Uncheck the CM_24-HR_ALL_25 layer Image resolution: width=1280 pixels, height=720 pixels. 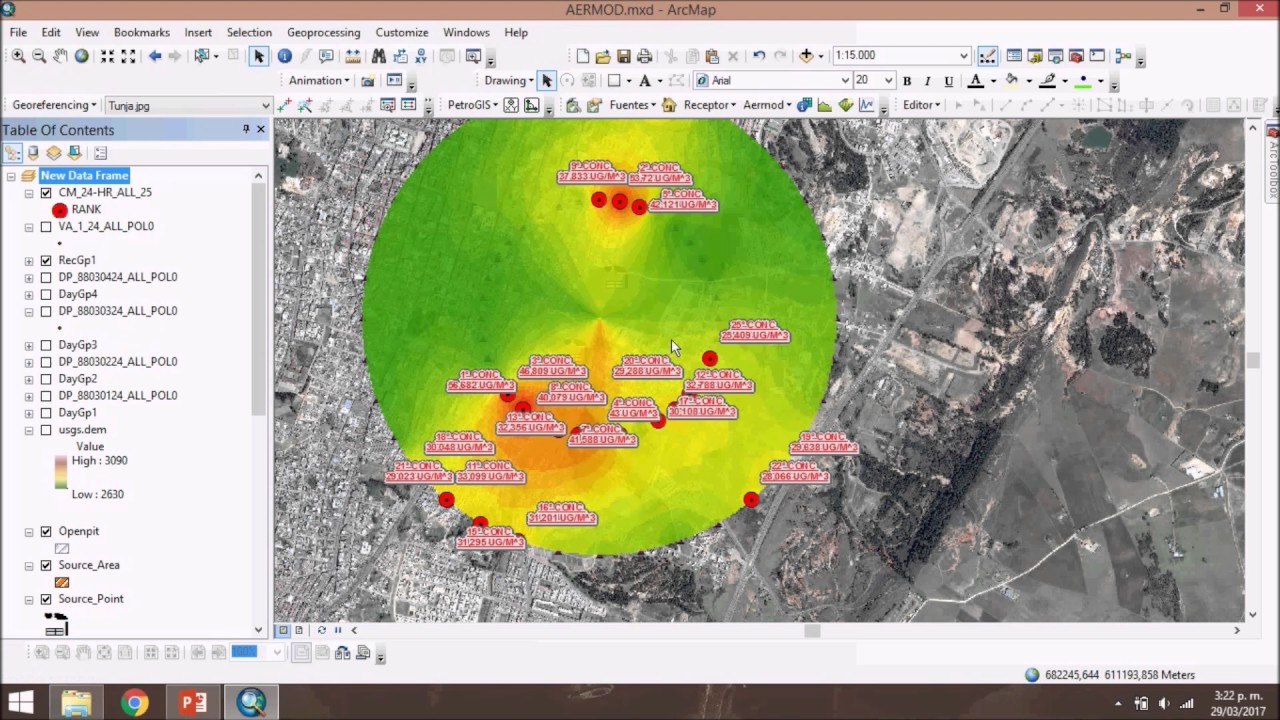pyautogui.click(x=46, y=192)
